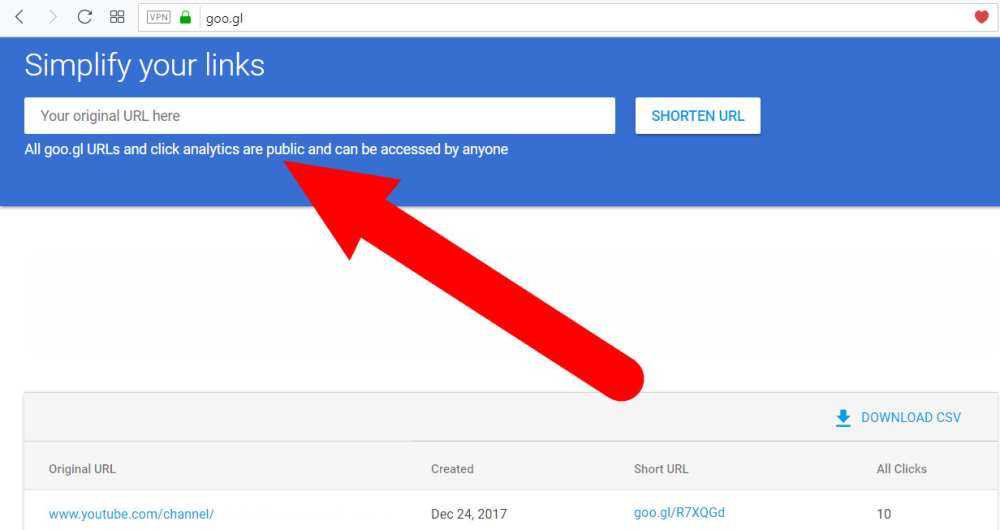Screen dimensions: 1000x530
Task: Click the 'Simplify your links' heading
Action: pos(145,66)
